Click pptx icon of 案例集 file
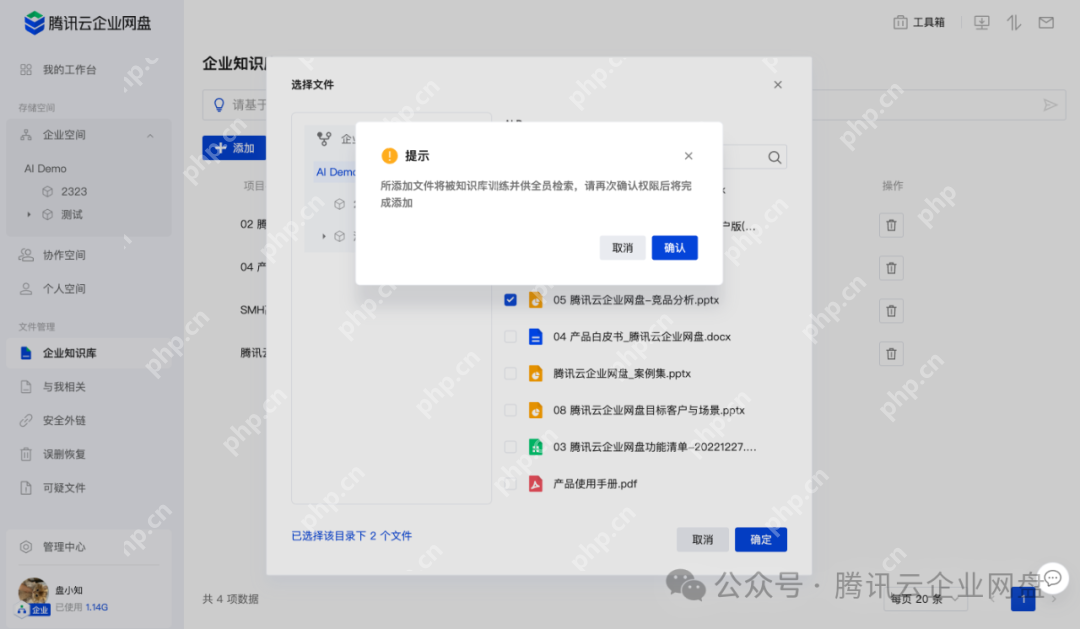The height and width of the screenshot is (629, 1080). click(535, 373)
